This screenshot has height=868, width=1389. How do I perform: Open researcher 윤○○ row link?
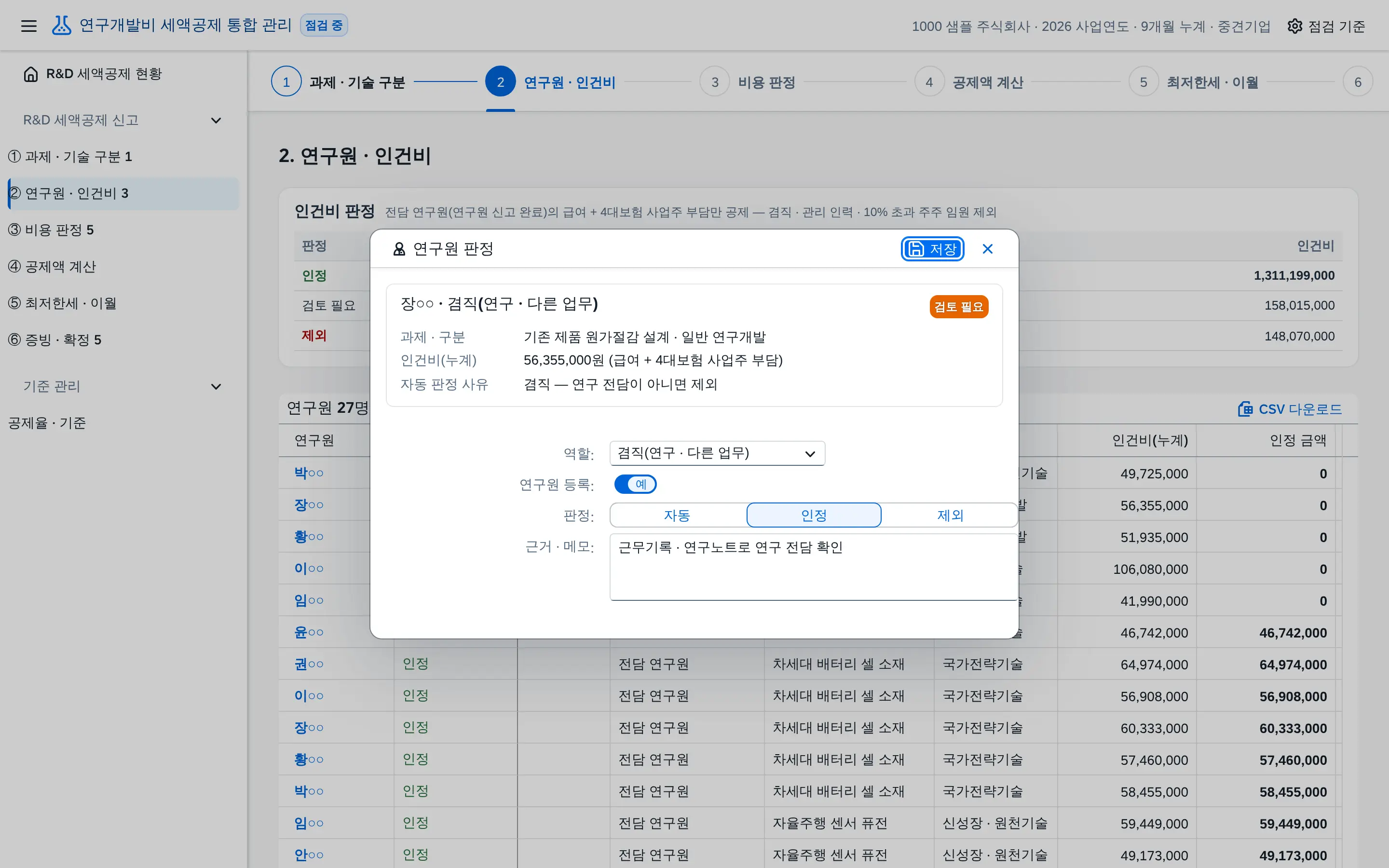point(309,633)
